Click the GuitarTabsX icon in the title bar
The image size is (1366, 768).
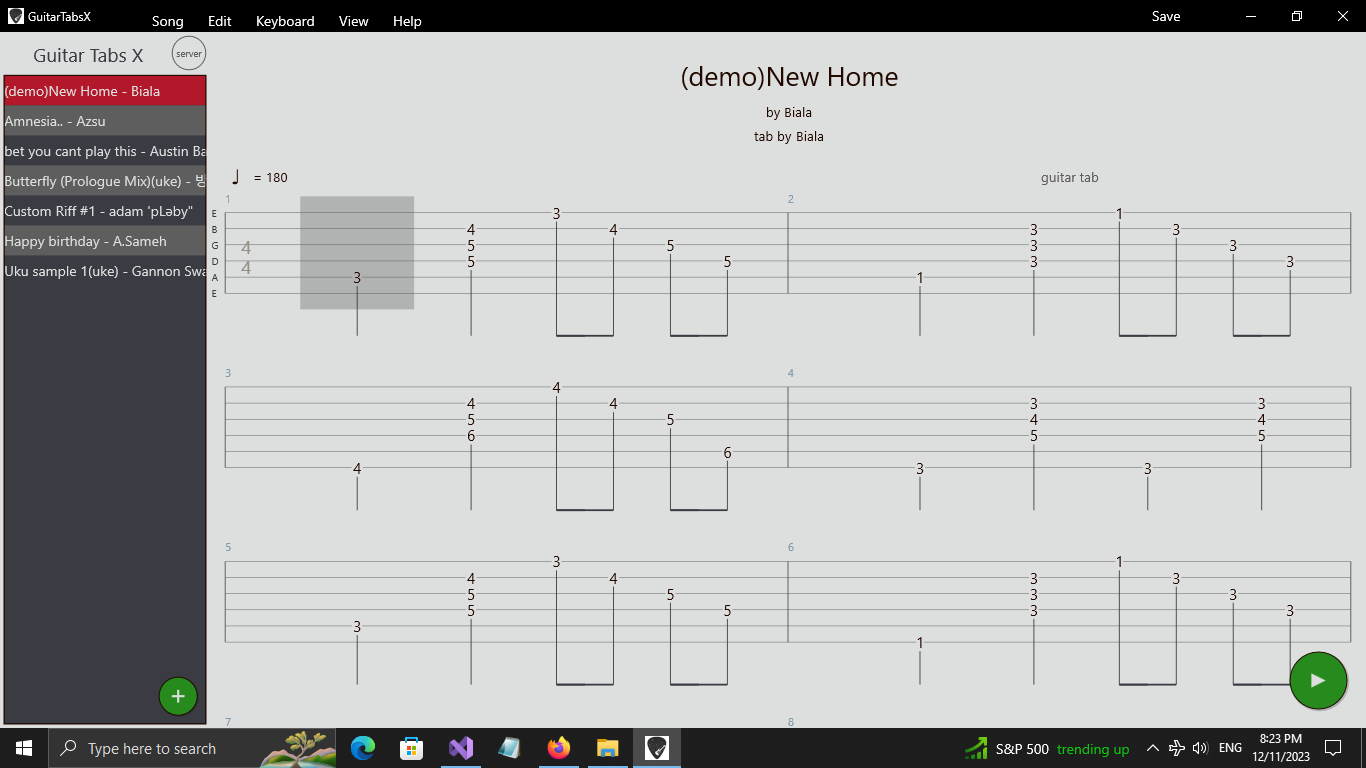click(15, 16)
